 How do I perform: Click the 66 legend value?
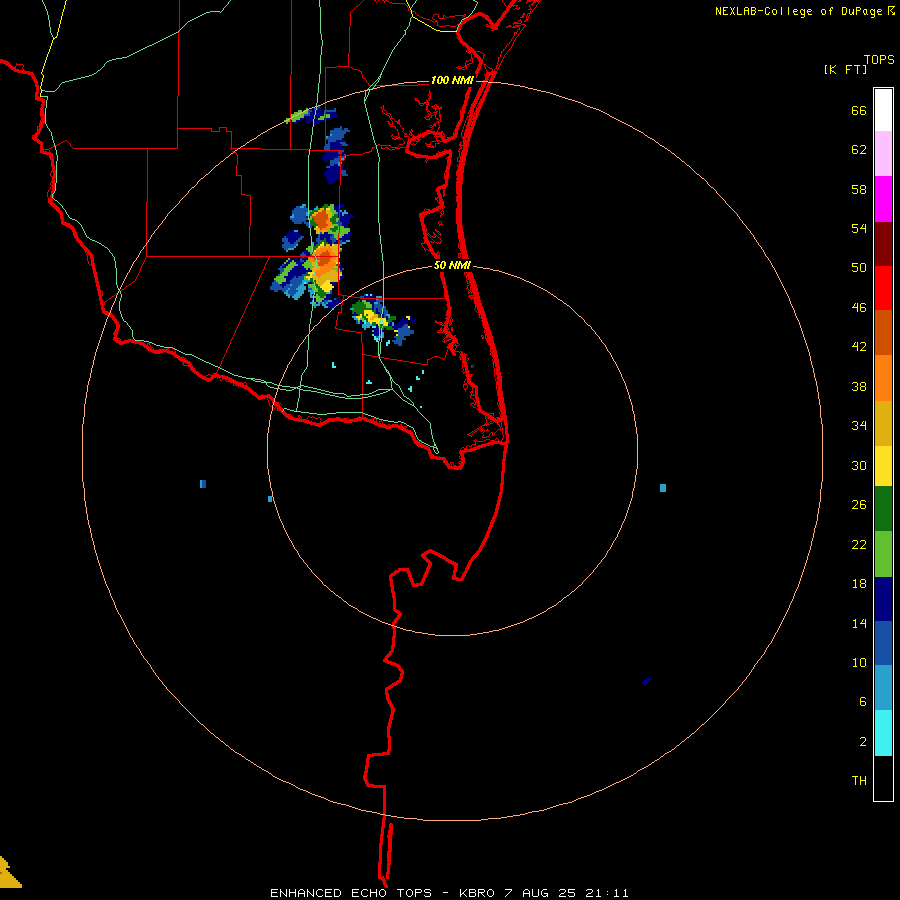coord(859,110)
